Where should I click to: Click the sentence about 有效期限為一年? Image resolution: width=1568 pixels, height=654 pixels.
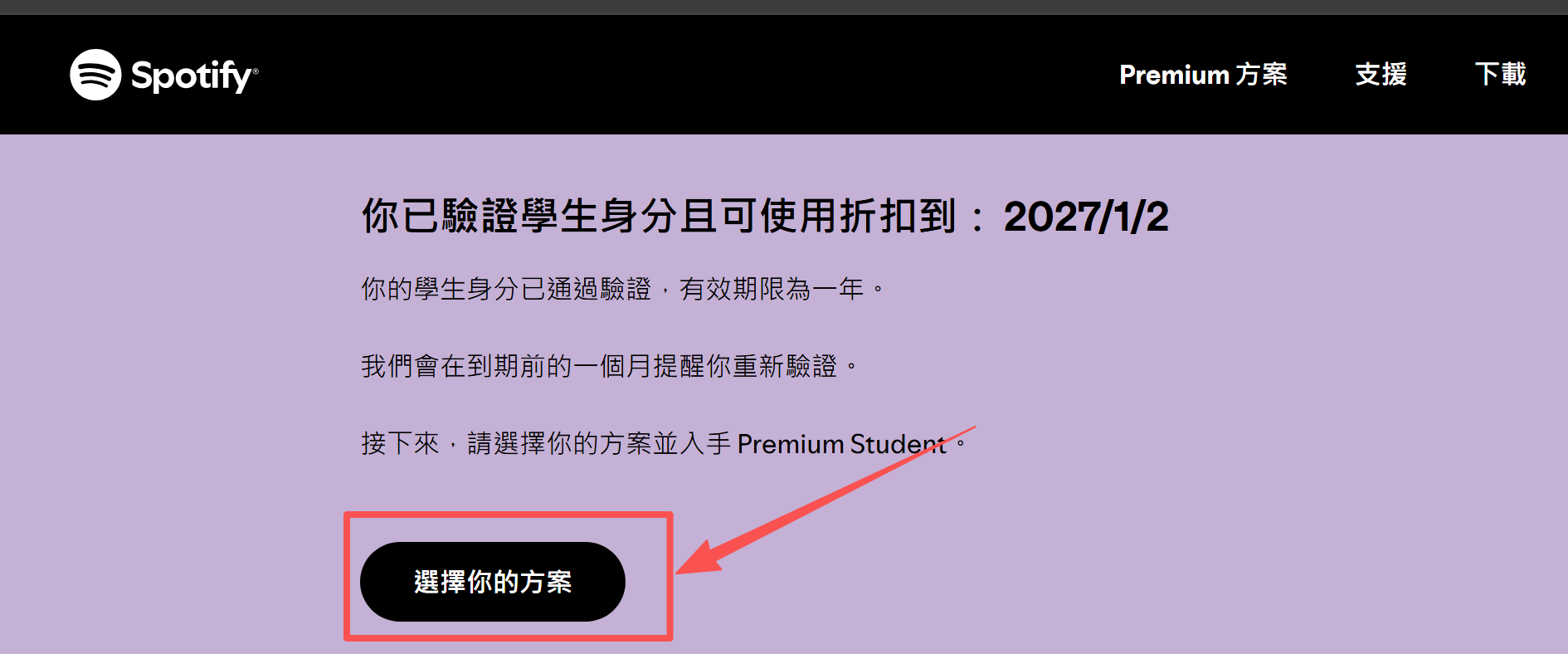click(624, 289)
